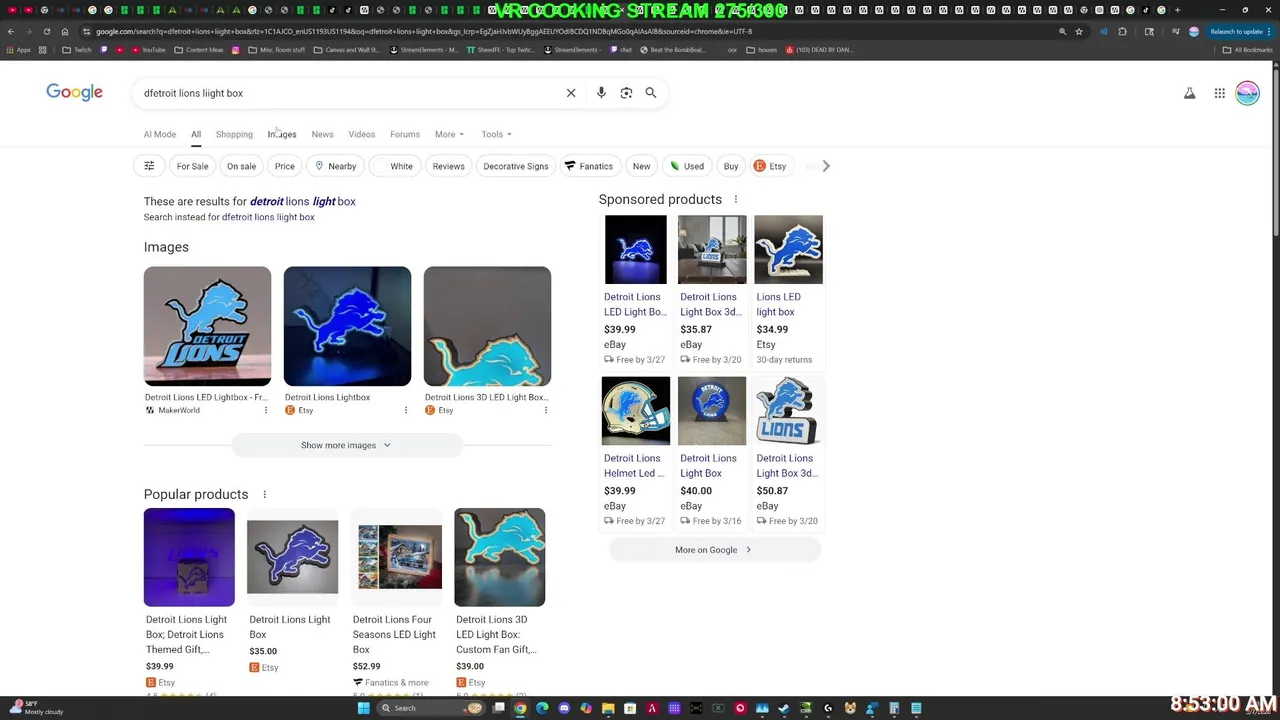Open the MakerWorld Detroit Lions image thumbnail
The height and width of the screenshot is (720, 1280).
point(207,326)
